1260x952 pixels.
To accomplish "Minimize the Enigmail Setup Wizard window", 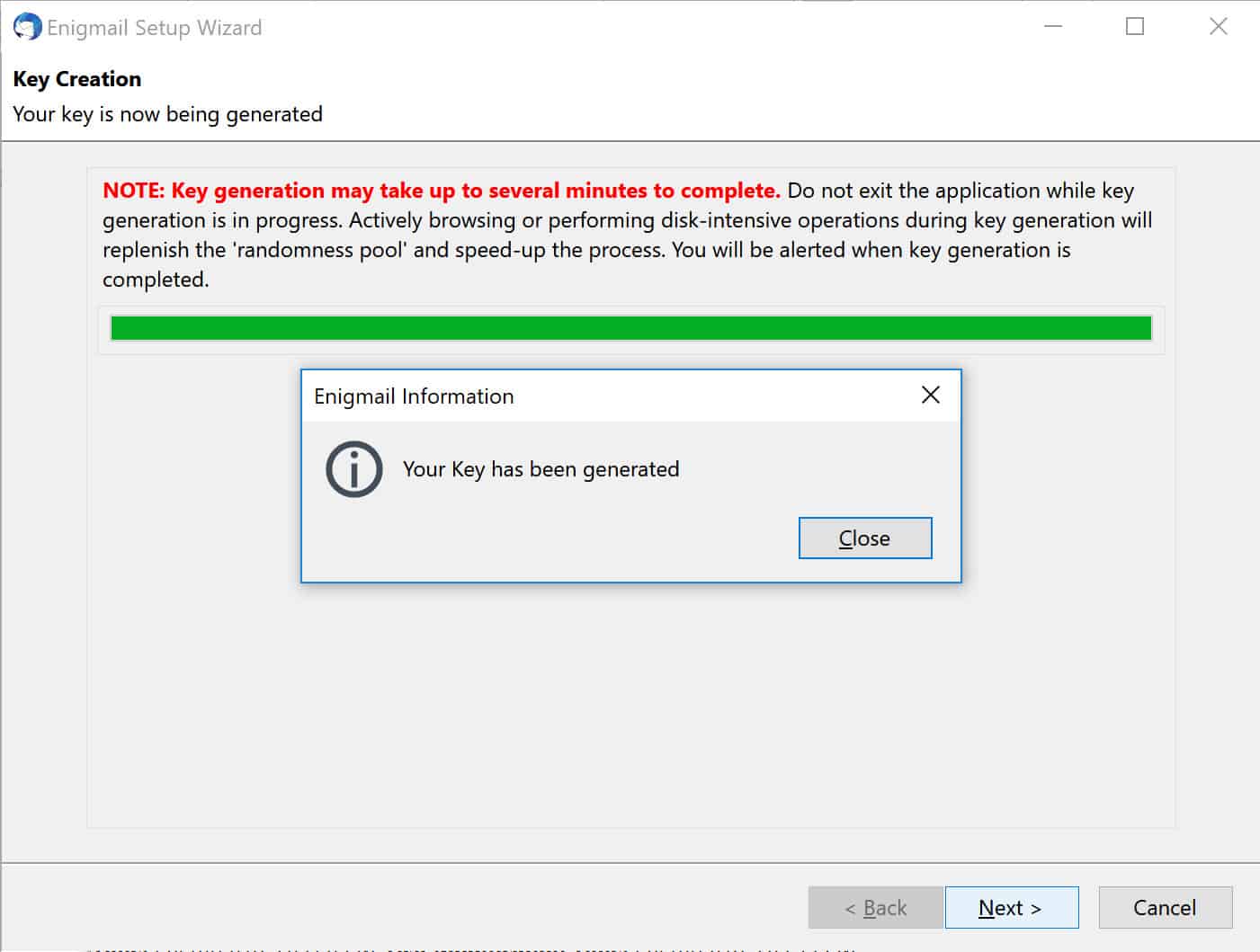I will tap(1053, 27).
